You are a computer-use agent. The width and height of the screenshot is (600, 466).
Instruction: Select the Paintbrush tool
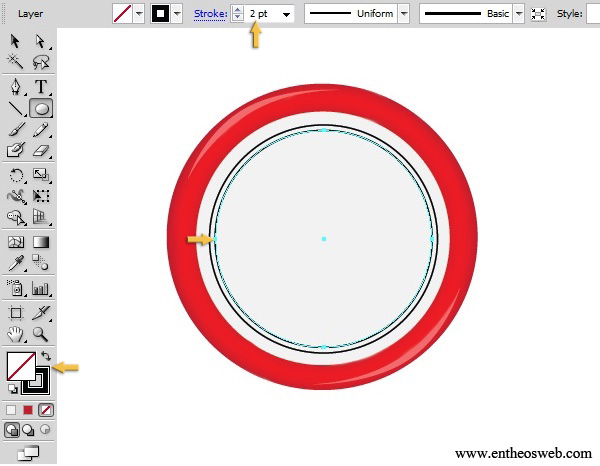point(15,129)
